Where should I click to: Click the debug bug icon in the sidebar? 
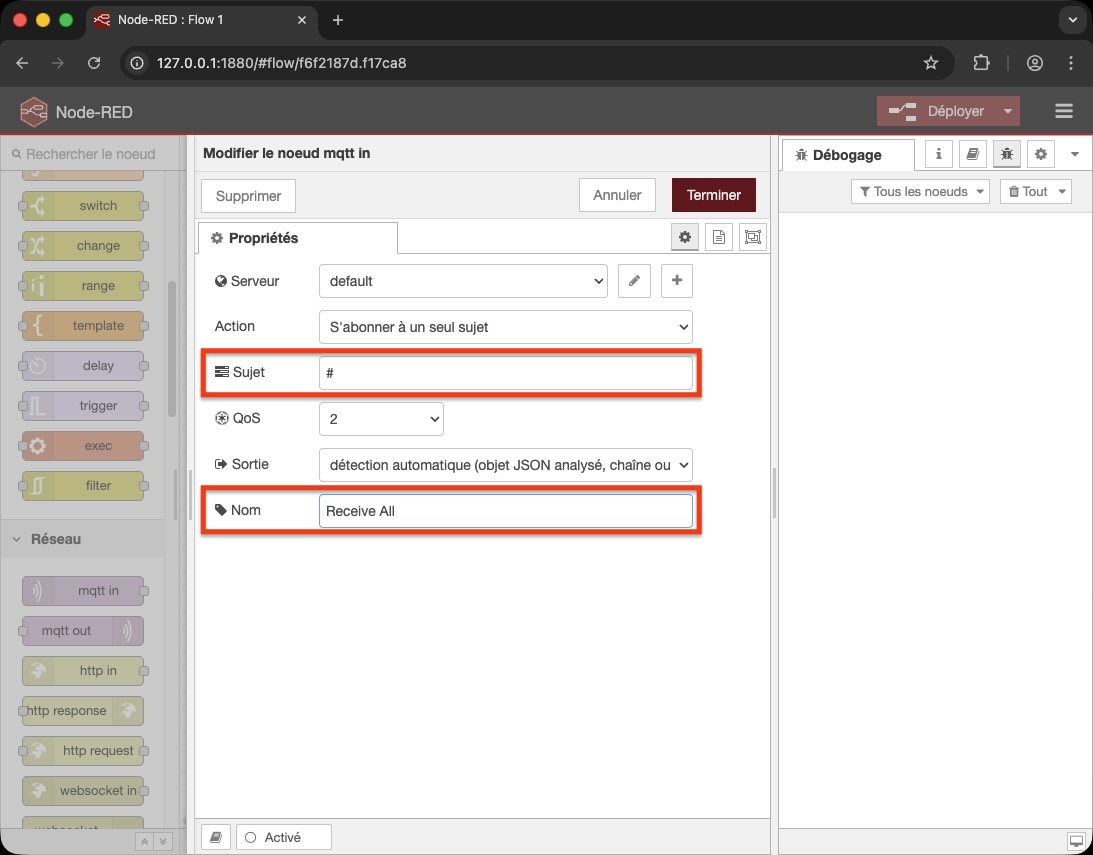(x=1007, y=154)
